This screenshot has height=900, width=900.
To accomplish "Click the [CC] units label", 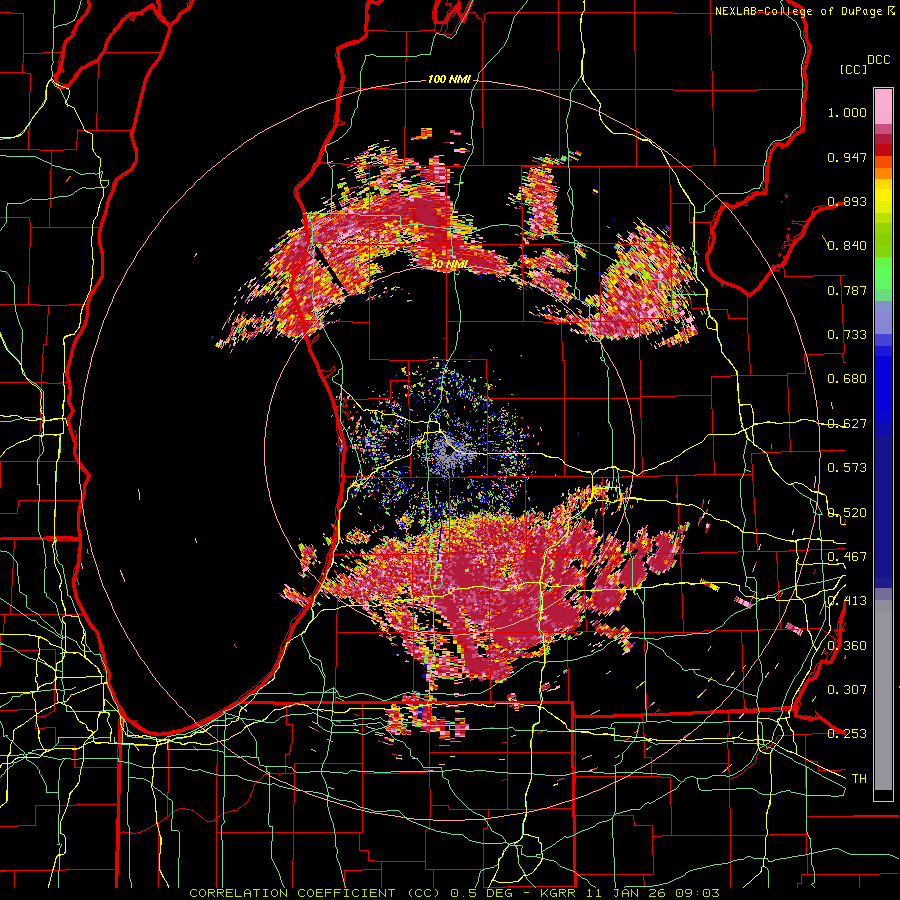I will pos(854,69).
